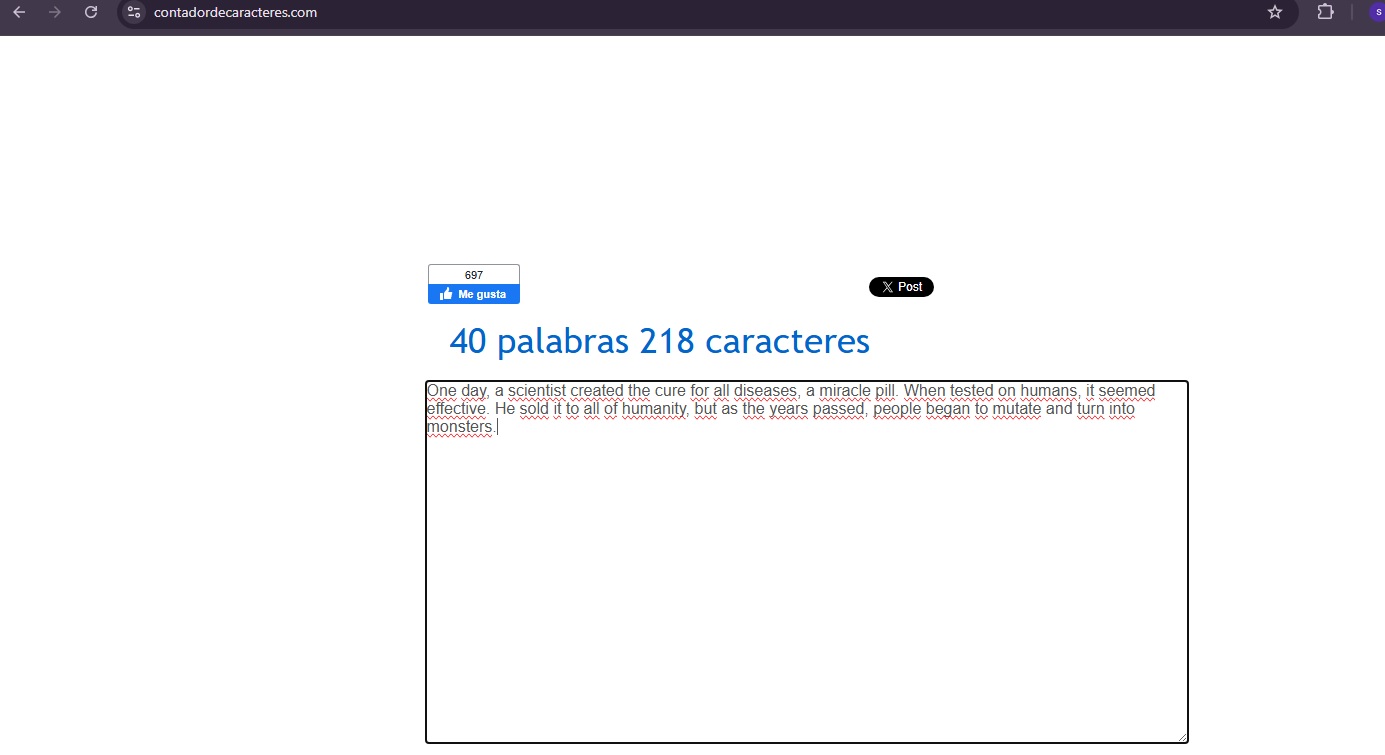
Task: Click the browser forward arrow
Action: [55, 12]
